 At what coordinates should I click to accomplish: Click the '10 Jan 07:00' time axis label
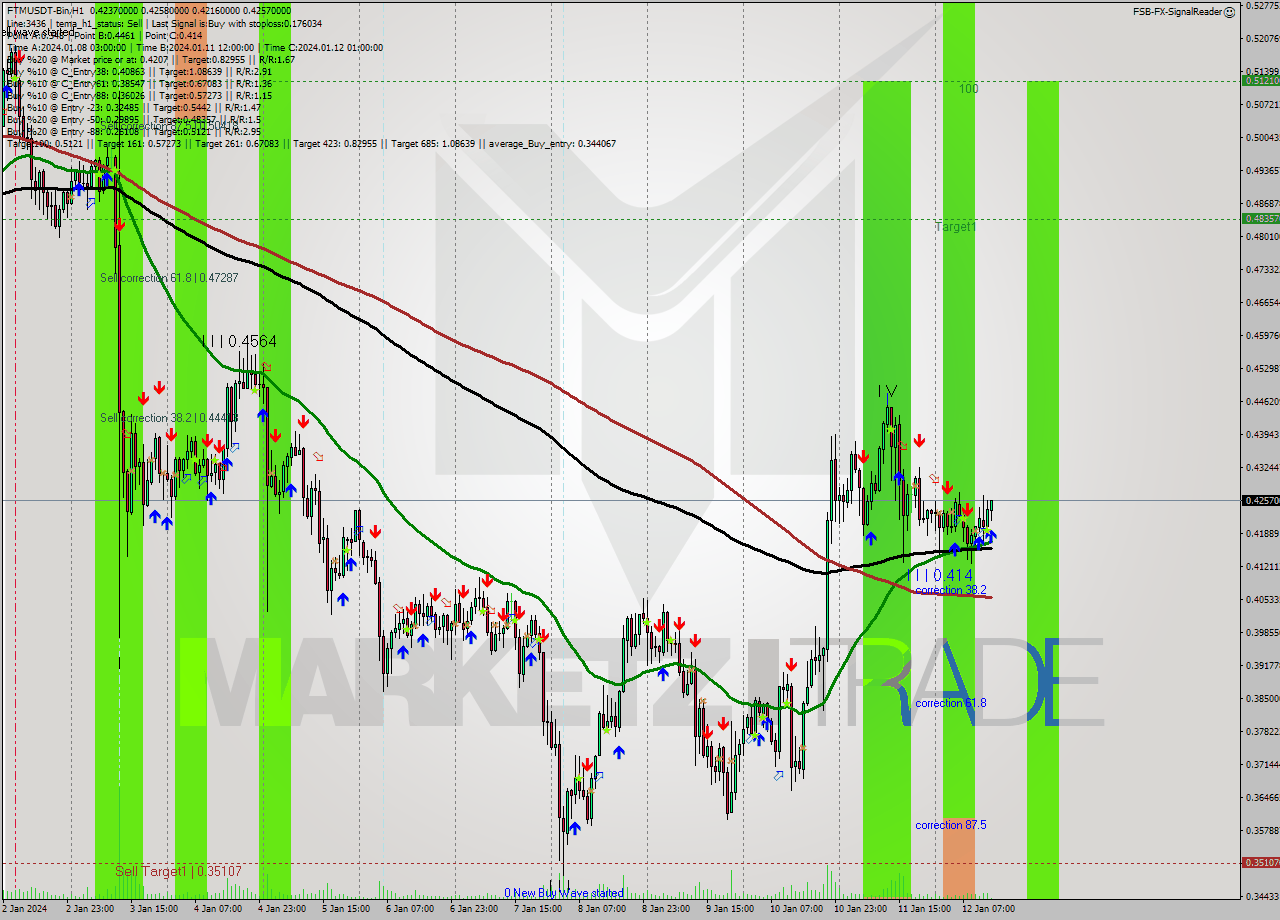797,909
